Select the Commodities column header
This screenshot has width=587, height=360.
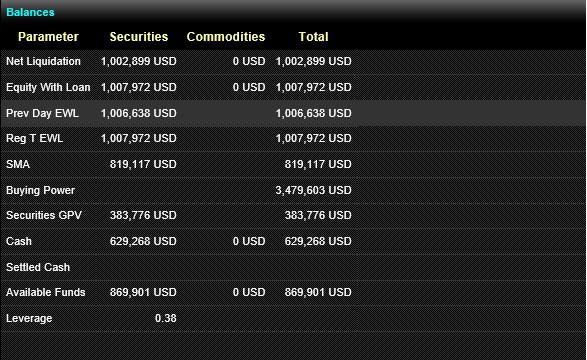click(x=226, y=37)
